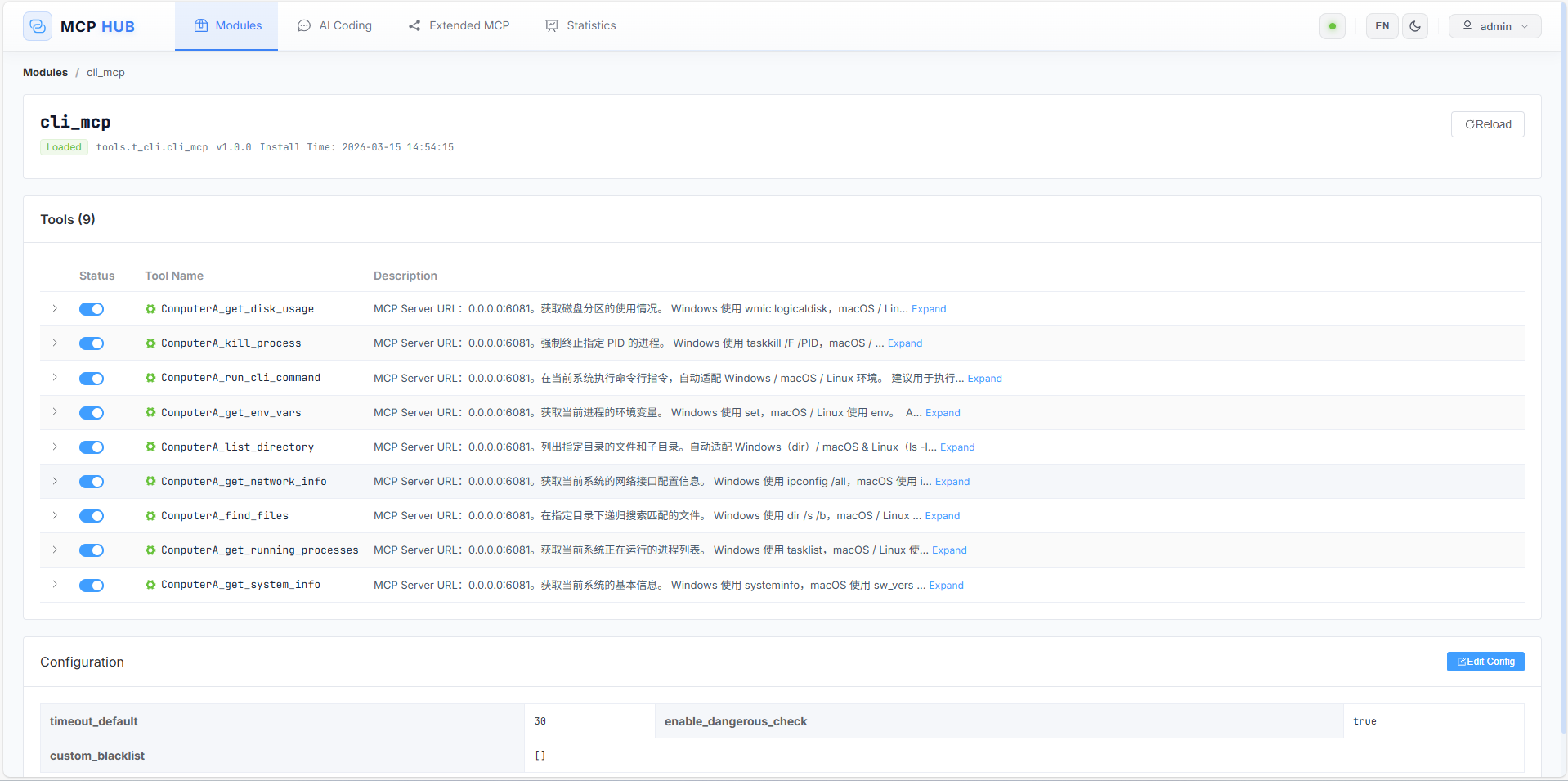Switch to the Statistics tab
Image resolution: width=1568 pixels, height=781 pixels.
(580, 25)
